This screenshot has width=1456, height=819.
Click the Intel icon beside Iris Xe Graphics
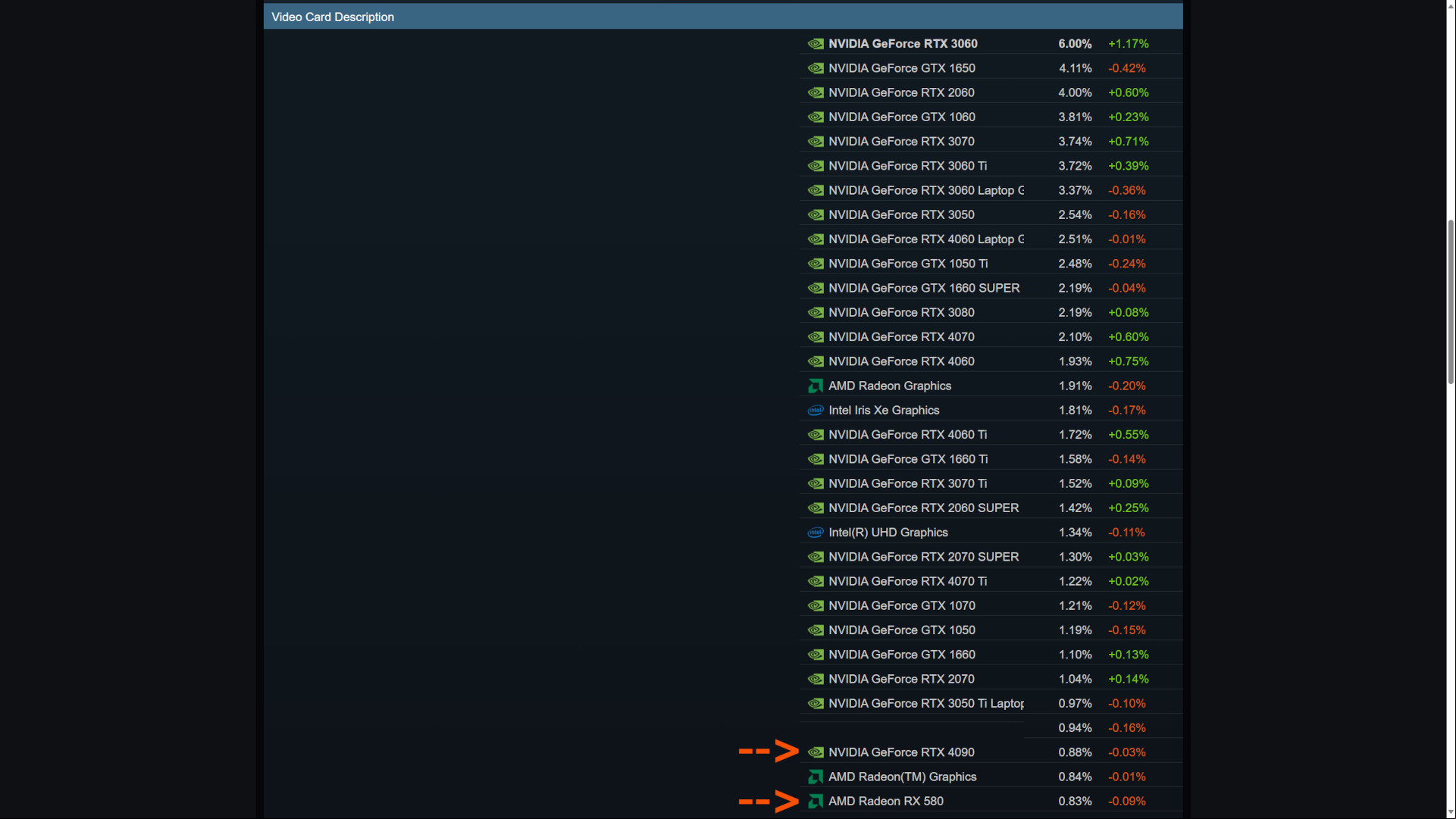coord(816,410)
